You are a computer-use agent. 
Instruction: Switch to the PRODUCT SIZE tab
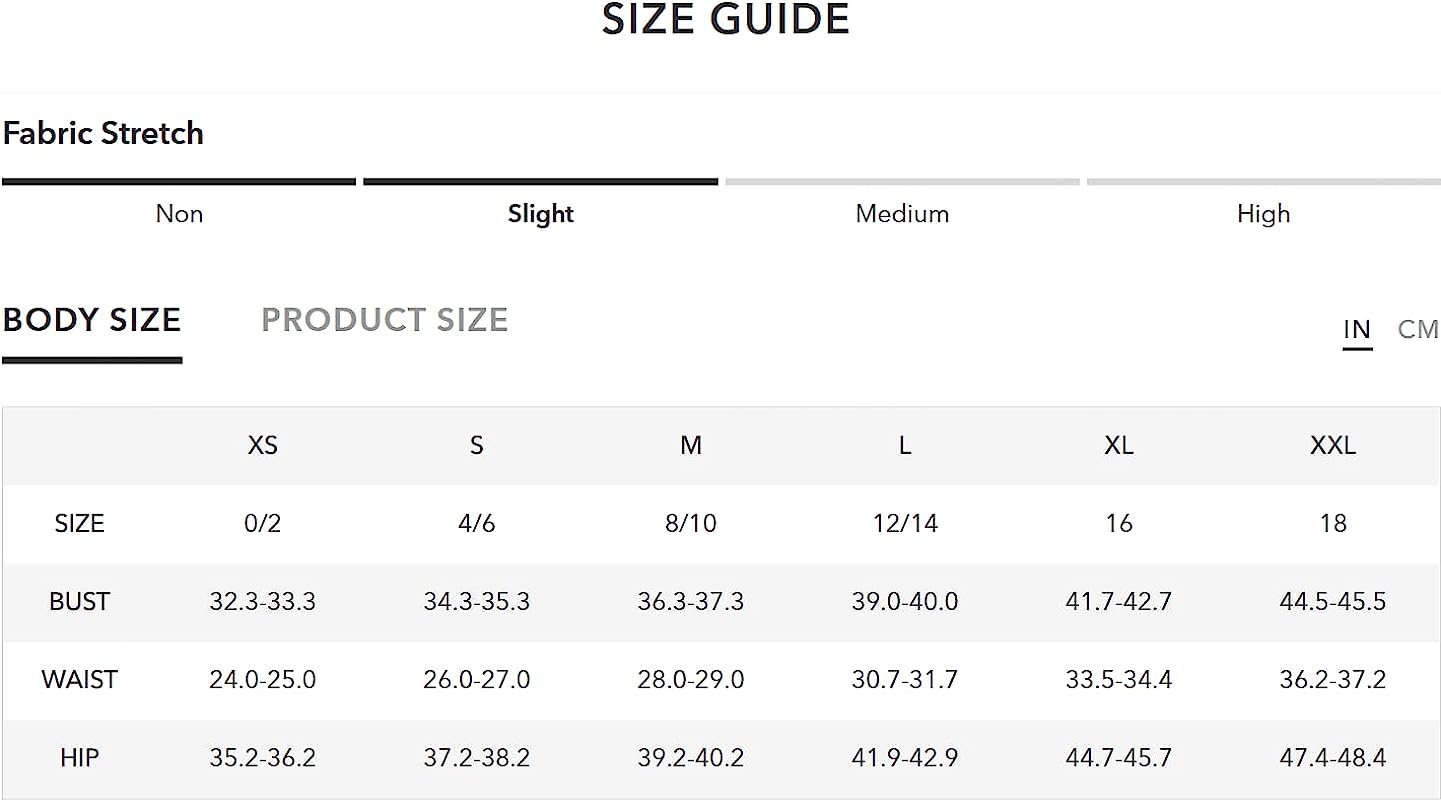coord(385,320)
